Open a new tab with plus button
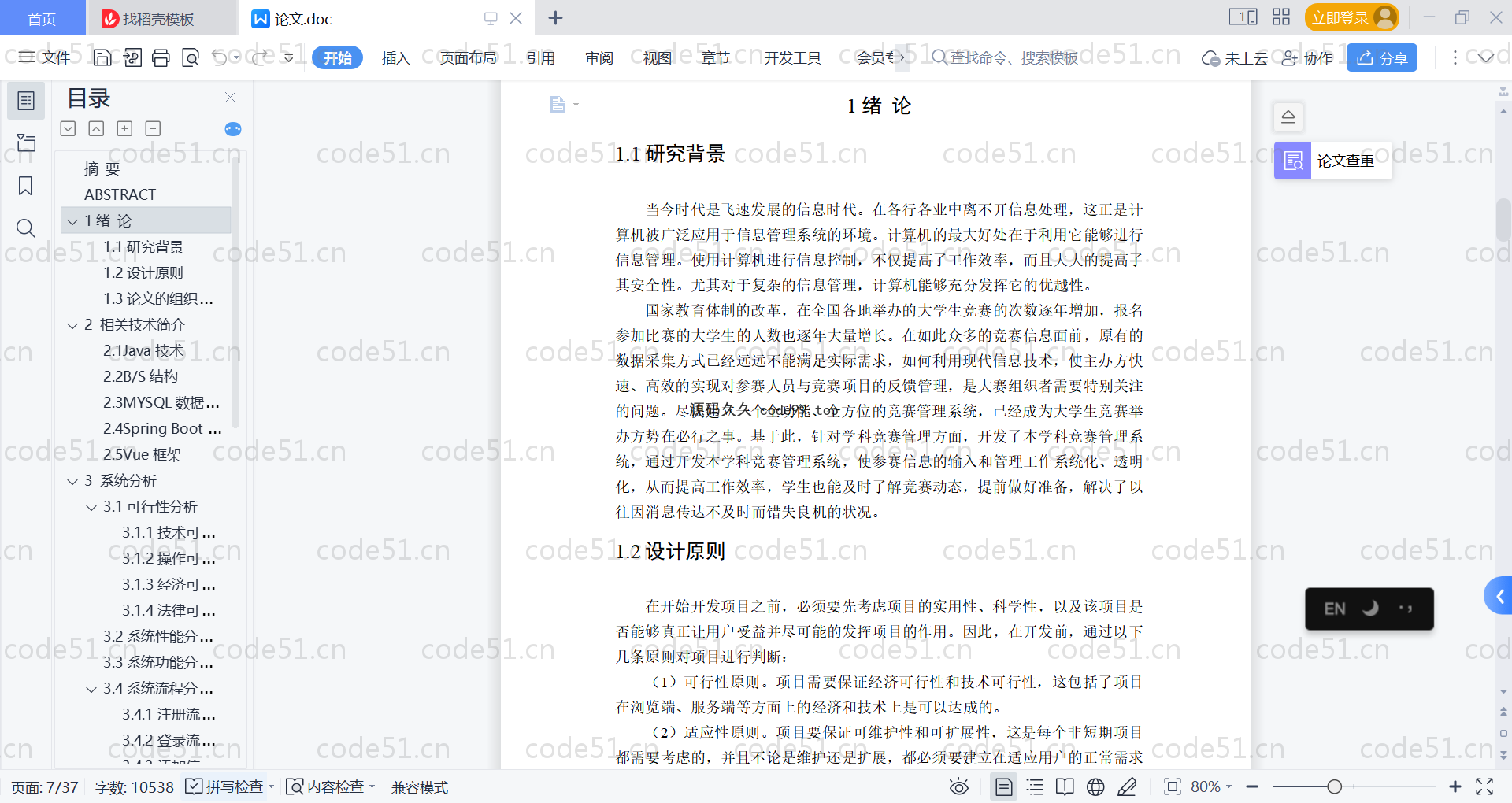The height and width of the screenshot is (803, 1512). coord(555,17)
